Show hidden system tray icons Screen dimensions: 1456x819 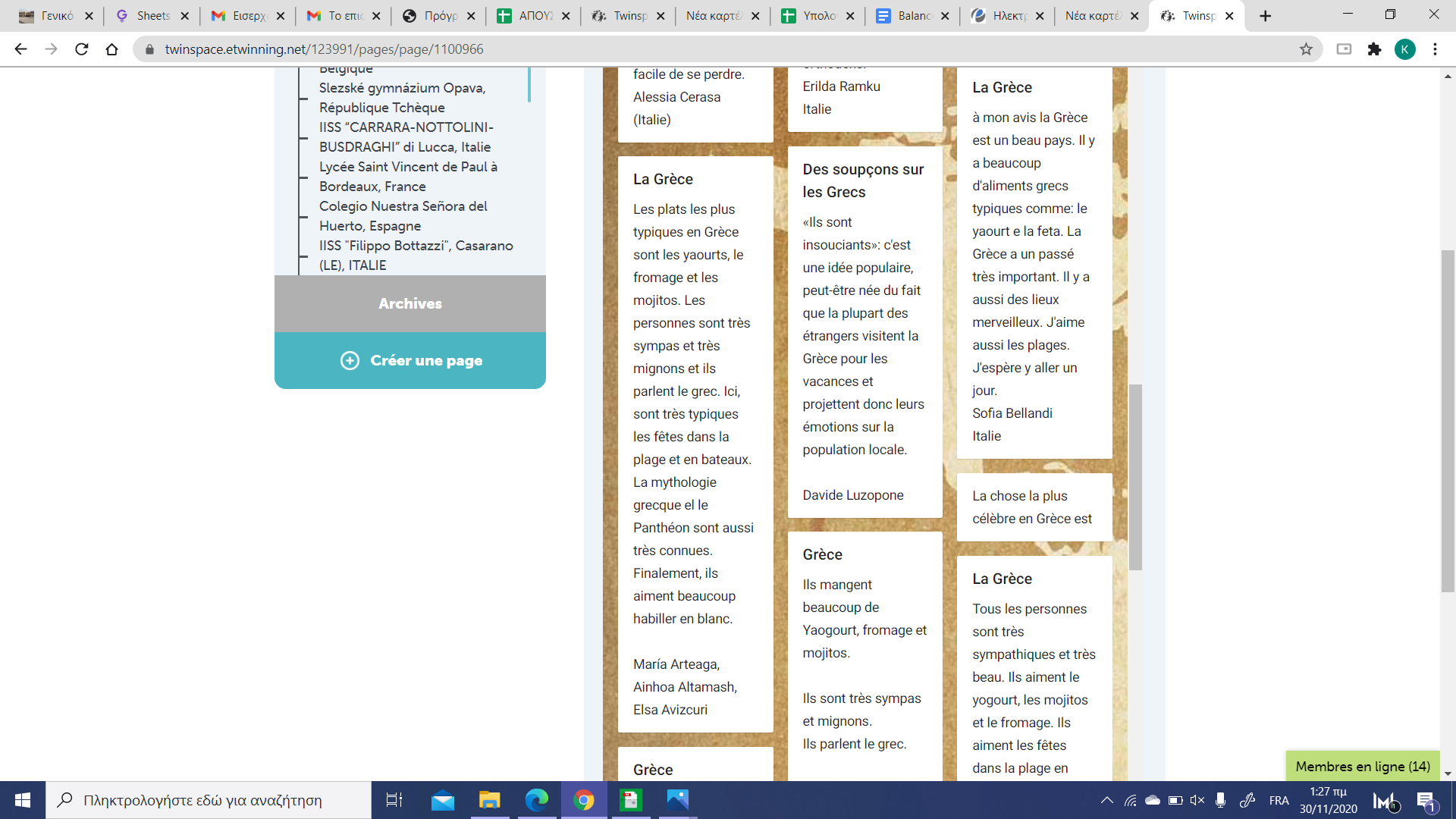(x=1106, y=800)
